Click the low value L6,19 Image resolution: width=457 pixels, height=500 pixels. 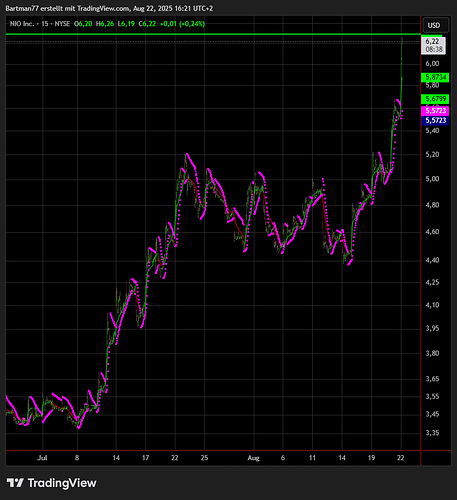126,24
